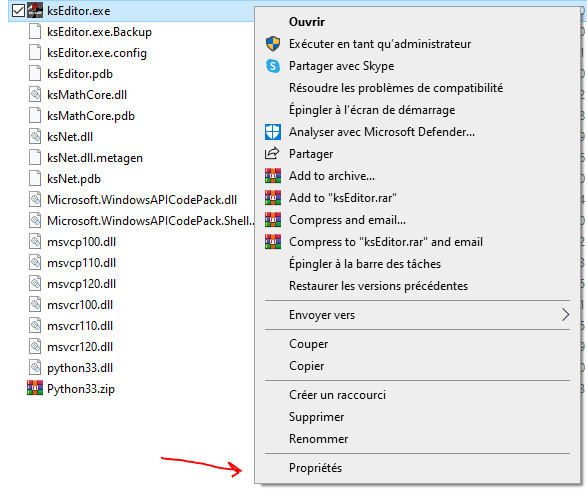Expand the Envoyer vers submenu arrow

566,315
